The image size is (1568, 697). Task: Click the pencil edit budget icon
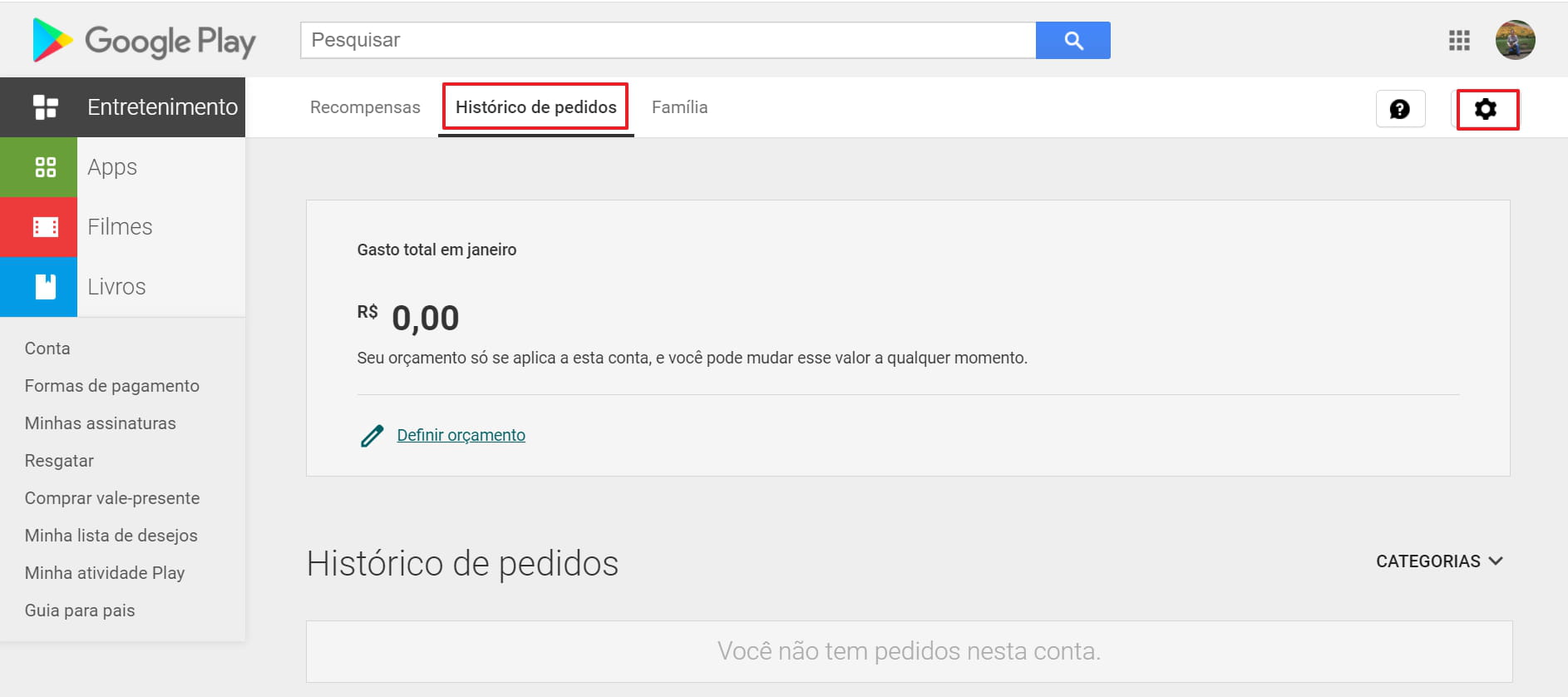pos(372,436)
